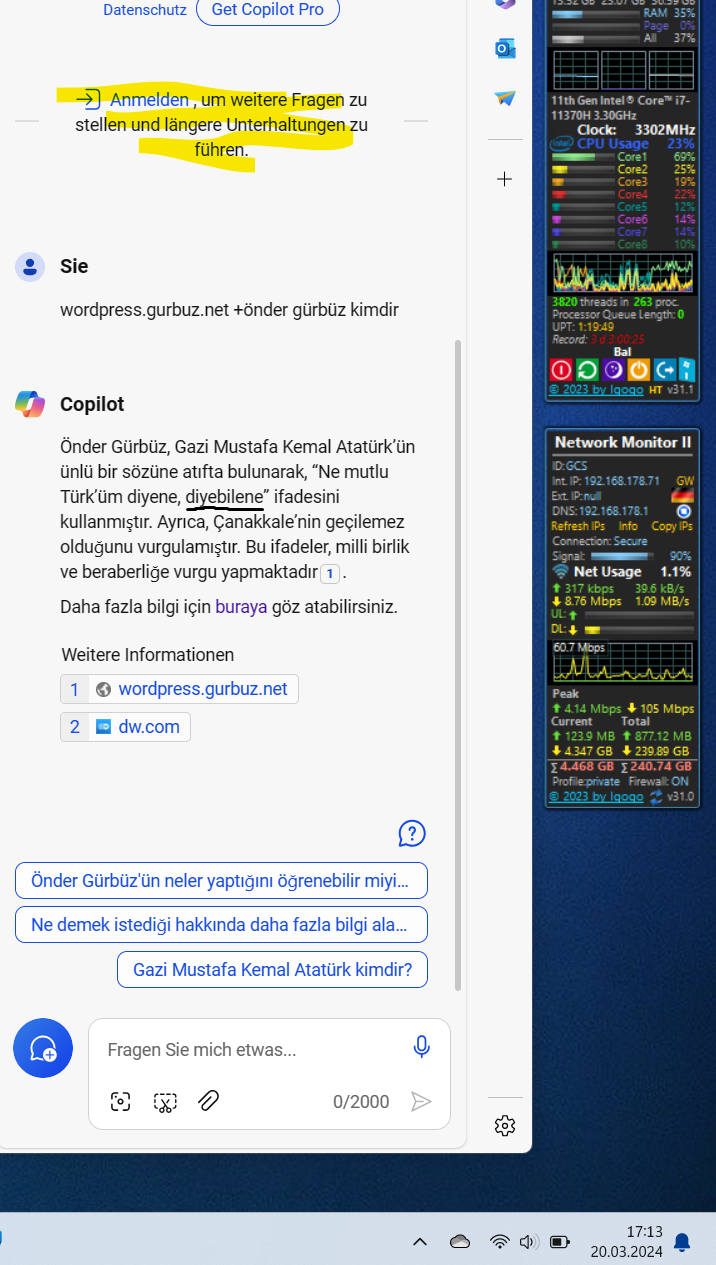
Task: Click the send message arrow
Action: [421, 1101]
